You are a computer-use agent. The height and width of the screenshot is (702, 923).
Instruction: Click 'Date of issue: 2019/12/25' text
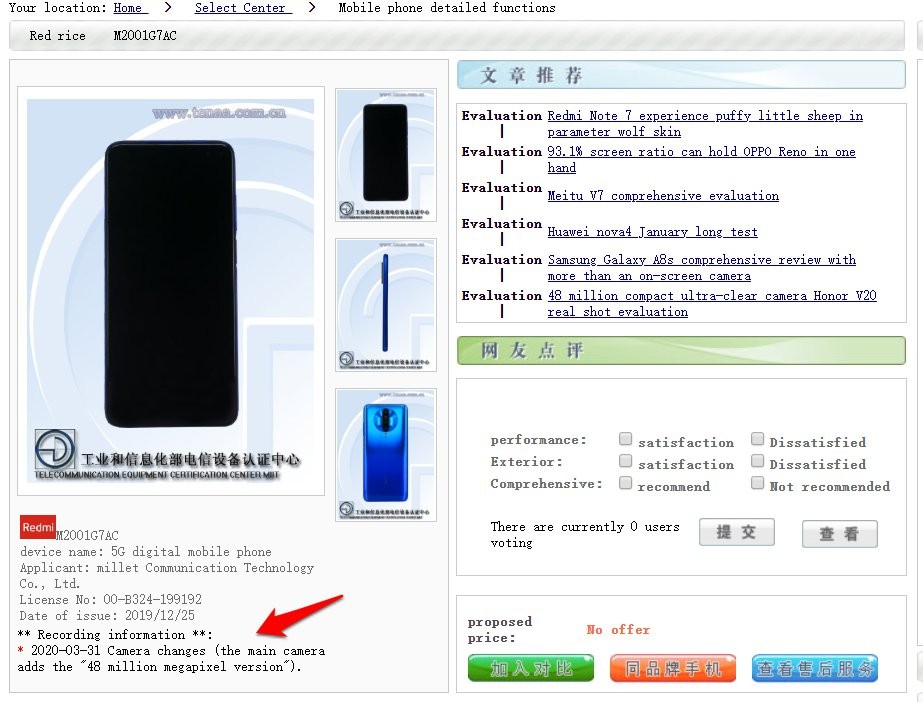(107, 616)
